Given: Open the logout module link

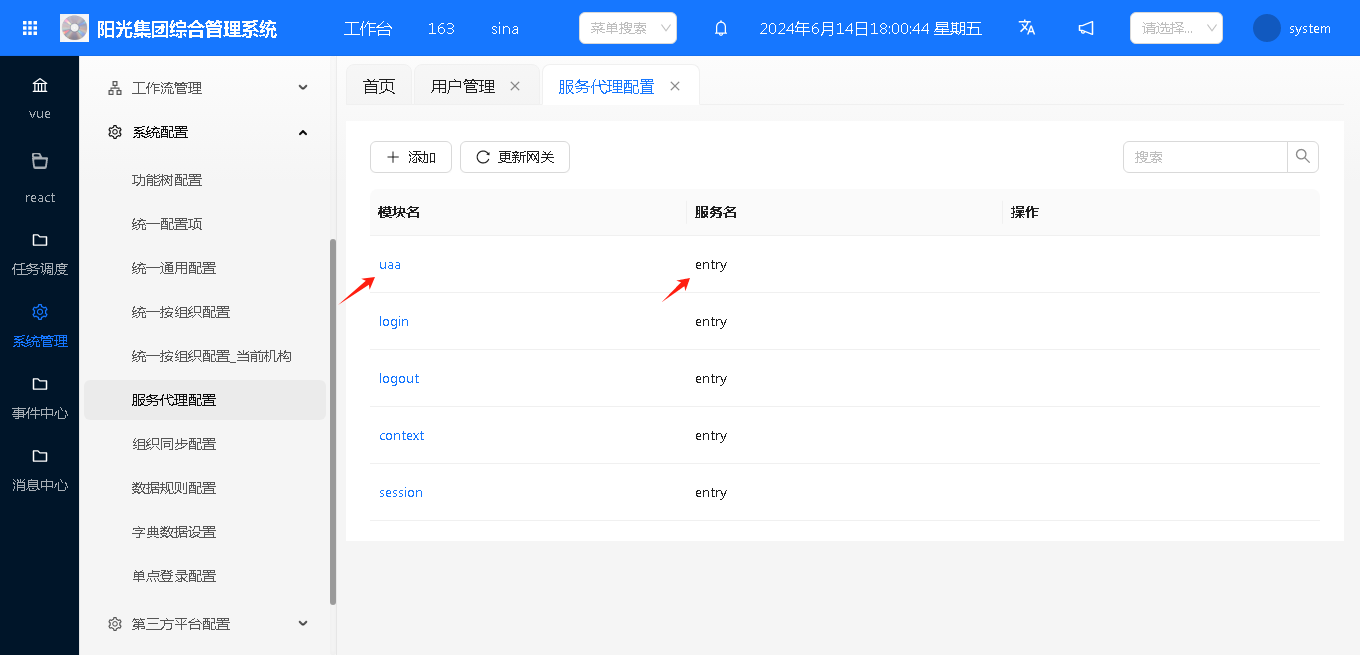Looking at the screenshot, I should click(399, 379).
